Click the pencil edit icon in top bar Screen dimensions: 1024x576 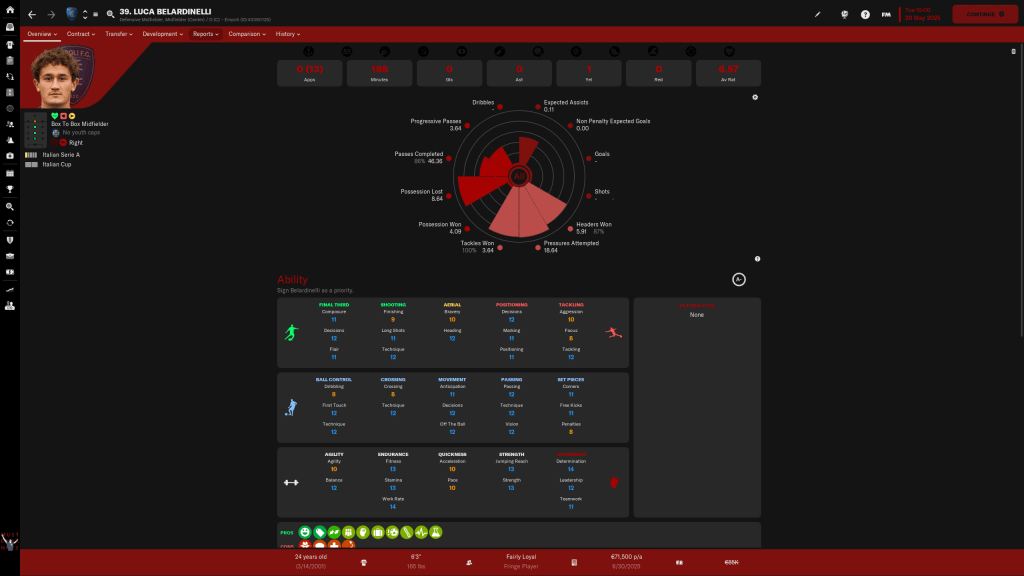[x=817, y=15]
